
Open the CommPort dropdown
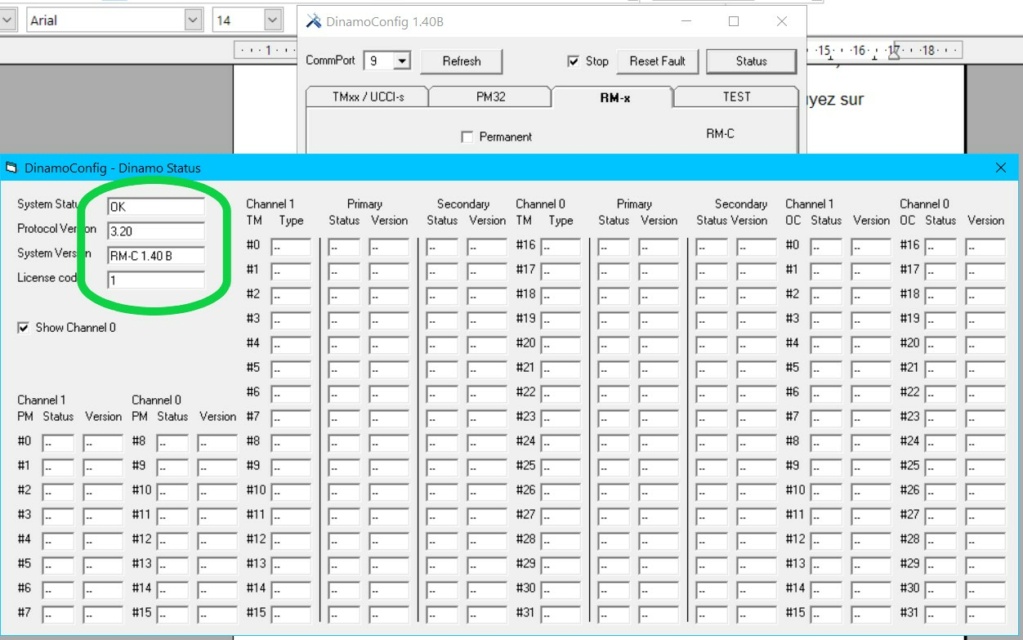(402, 61)
